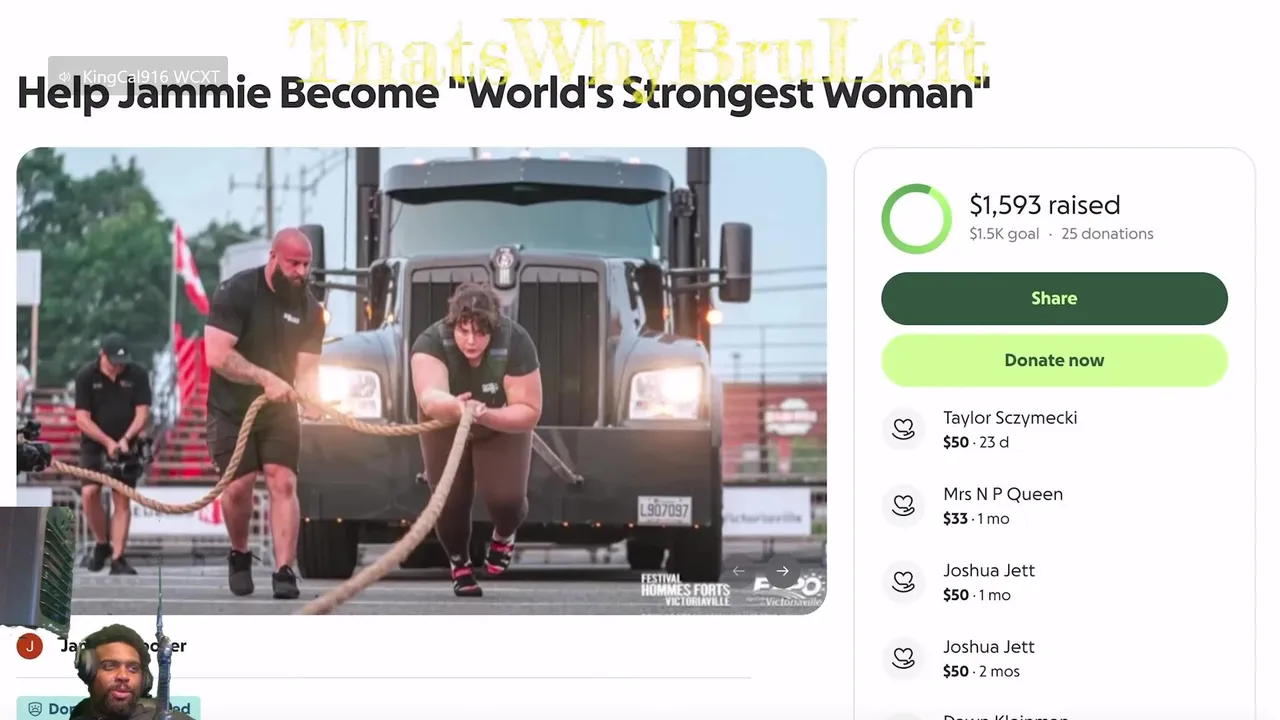Click donation icon beside Mrs N P Queen
The height and width of the screenshot is (720, 1280).
point(904,506)
